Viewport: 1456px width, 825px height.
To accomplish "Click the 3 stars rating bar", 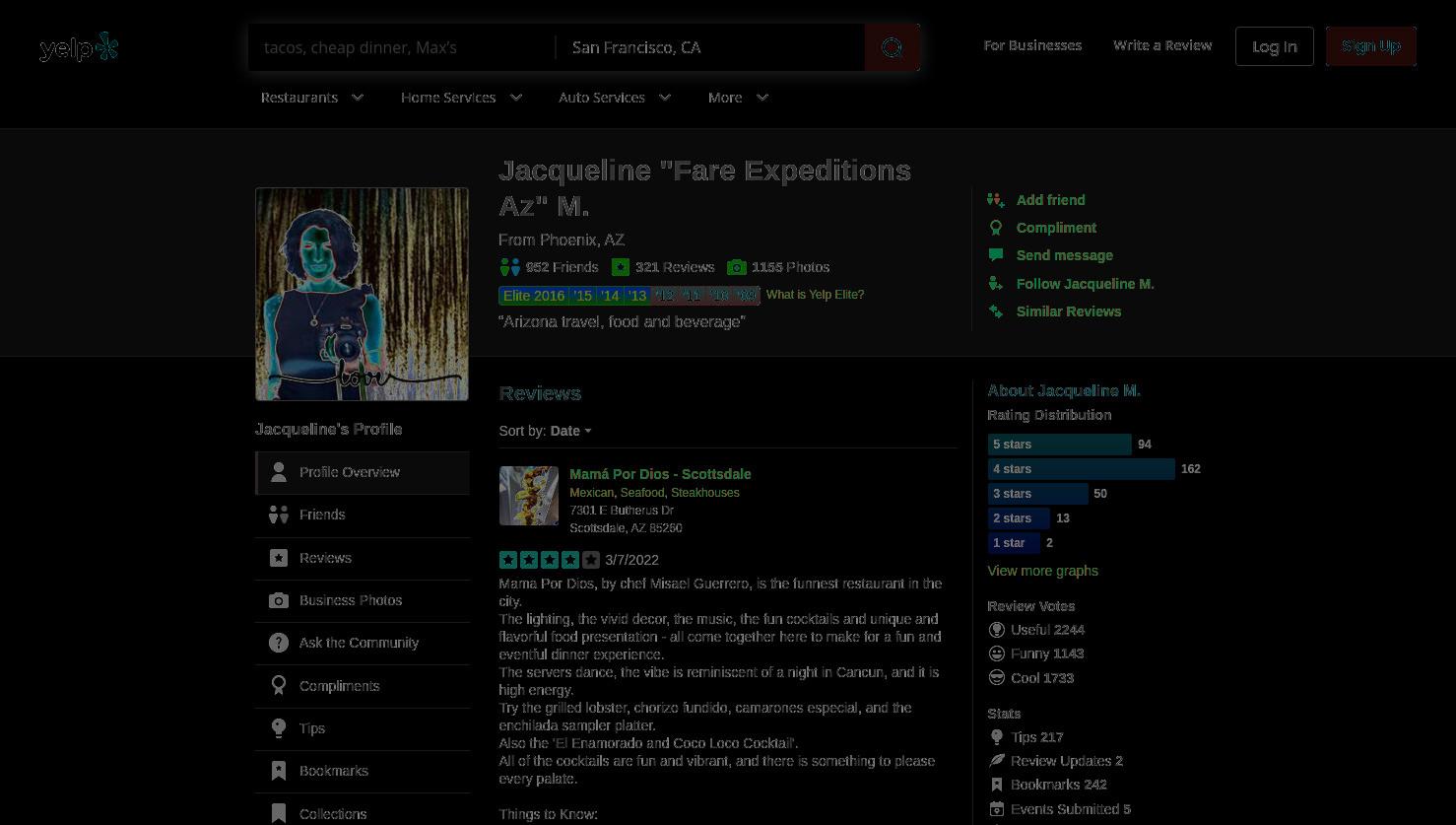I will 1038,494.
